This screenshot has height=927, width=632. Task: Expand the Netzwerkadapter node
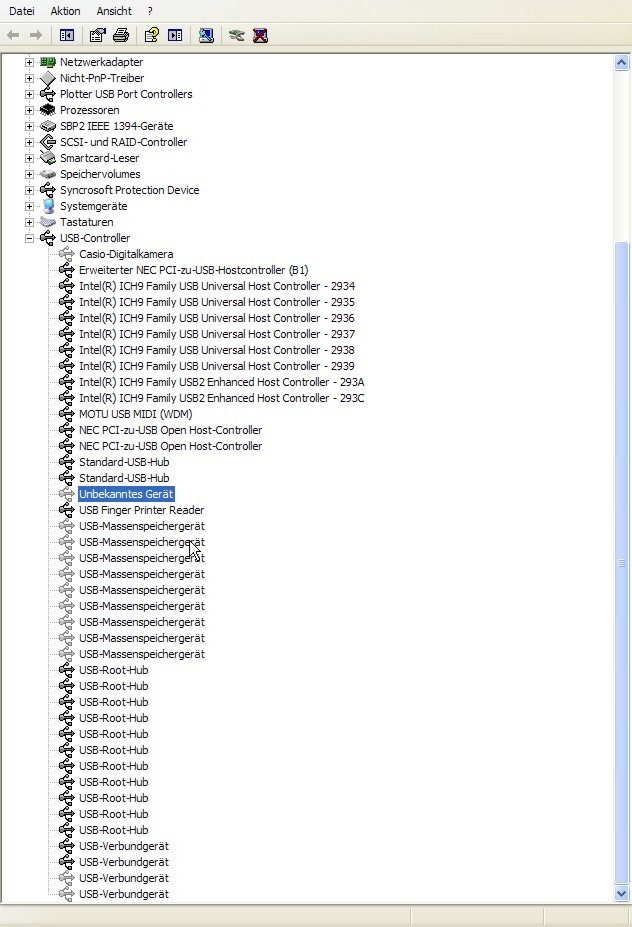coord(29,62)
